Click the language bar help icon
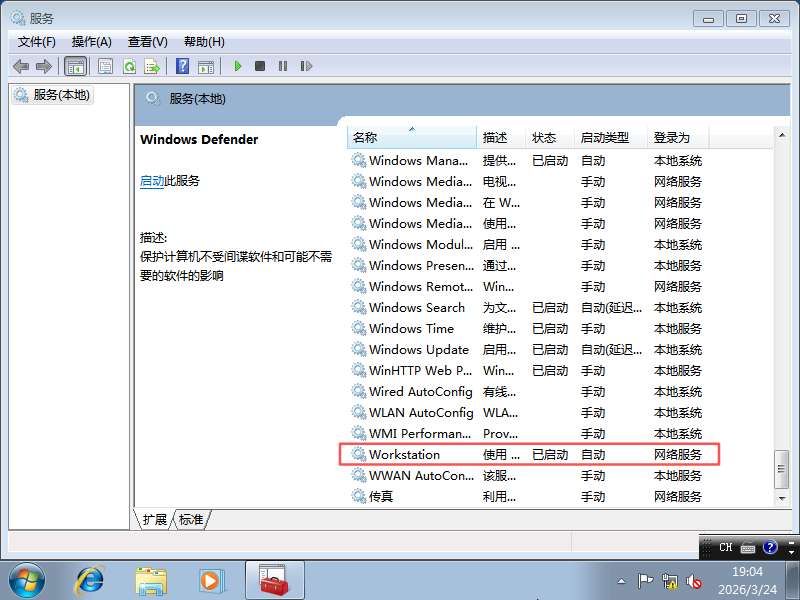This screenshot has width=800, height=600. click(x=770, y=547)
